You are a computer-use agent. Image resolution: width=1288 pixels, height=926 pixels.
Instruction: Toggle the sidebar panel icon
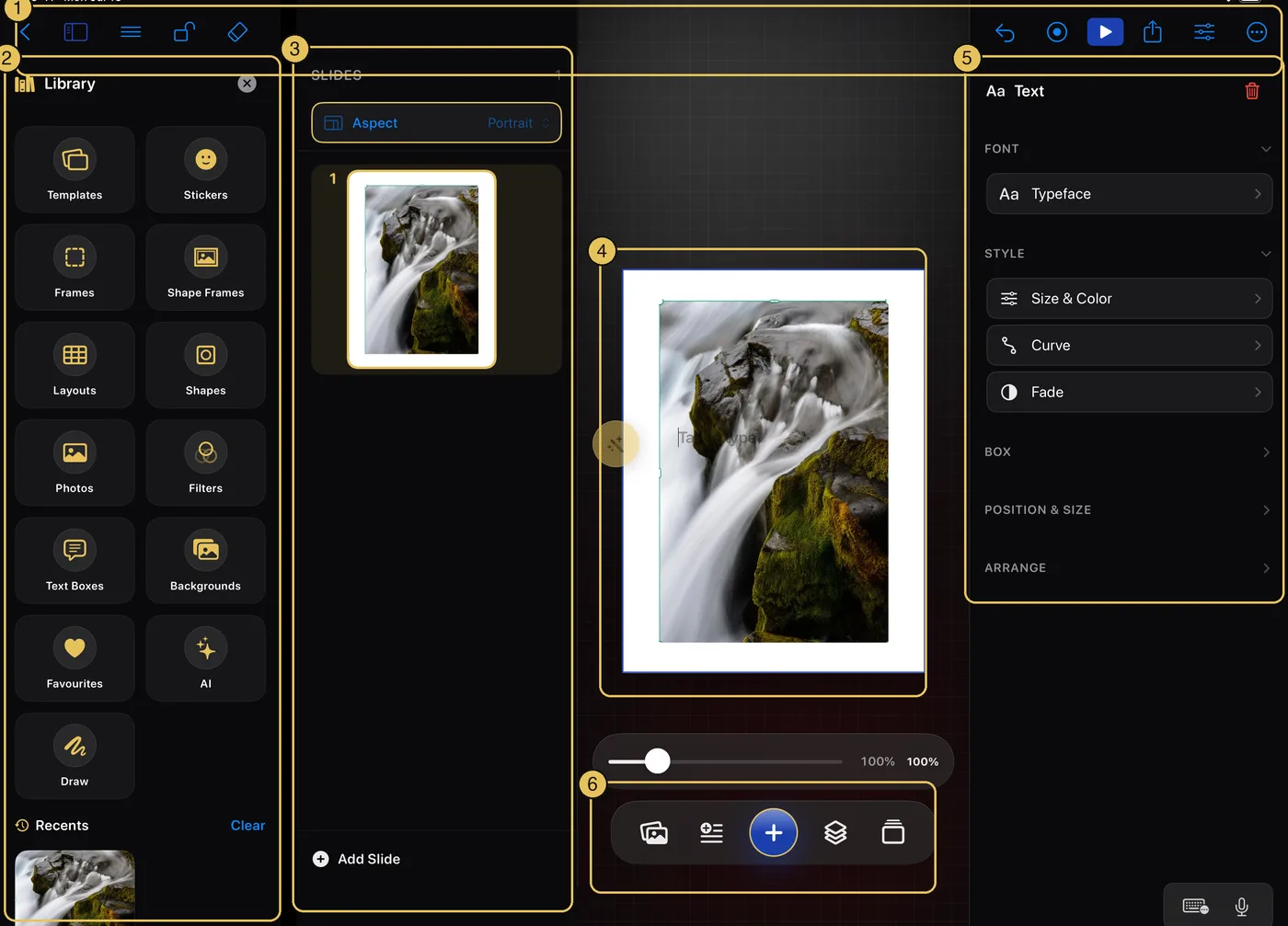point(75,32)
